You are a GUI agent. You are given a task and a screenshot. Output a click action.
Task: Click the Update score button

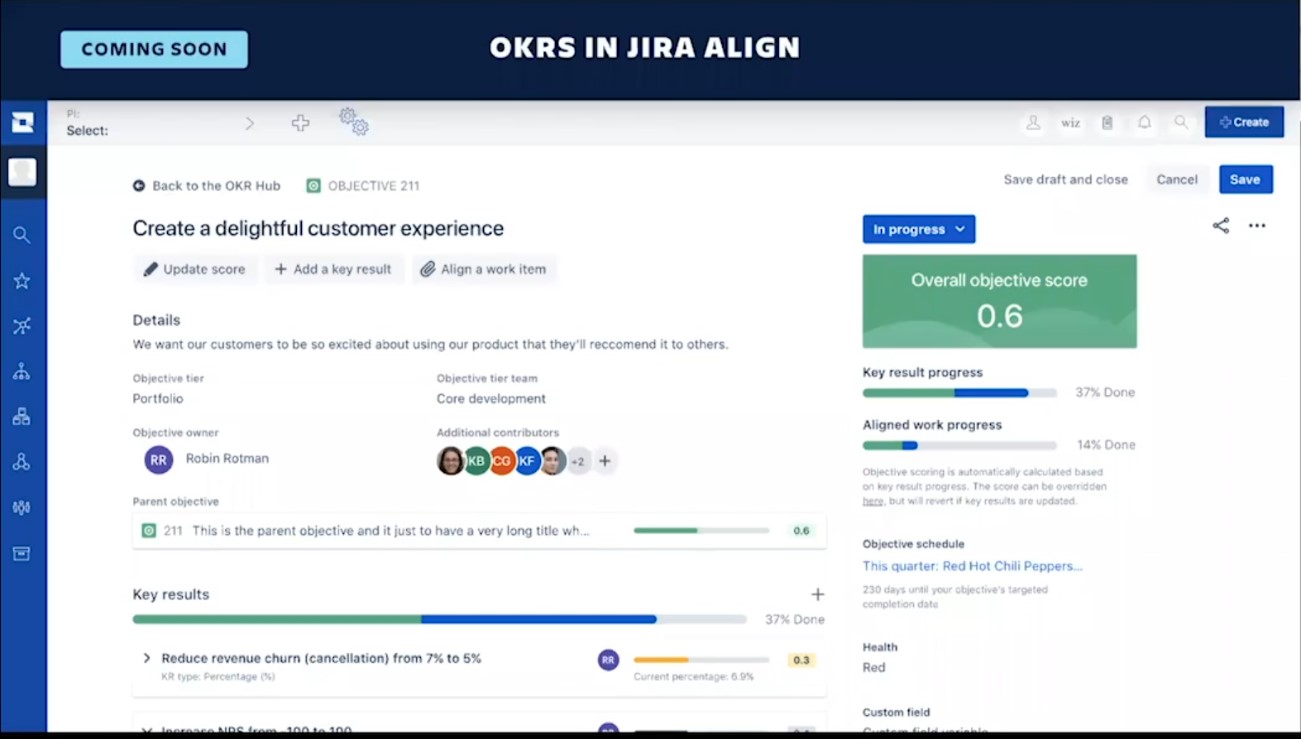[x=195, y=269]
